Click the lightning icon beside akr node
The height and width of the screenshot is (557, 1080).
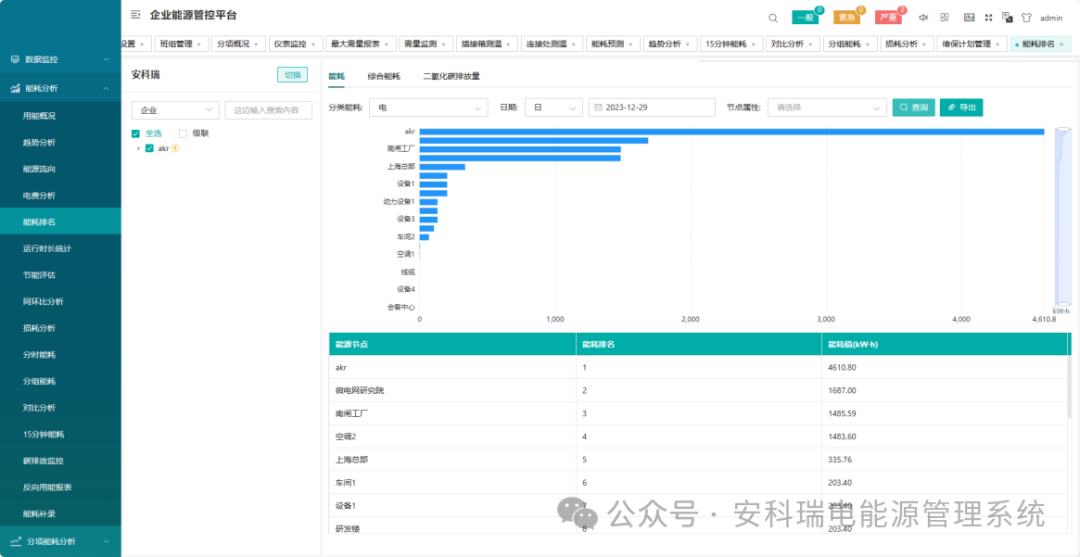click(x=175, y=148)
